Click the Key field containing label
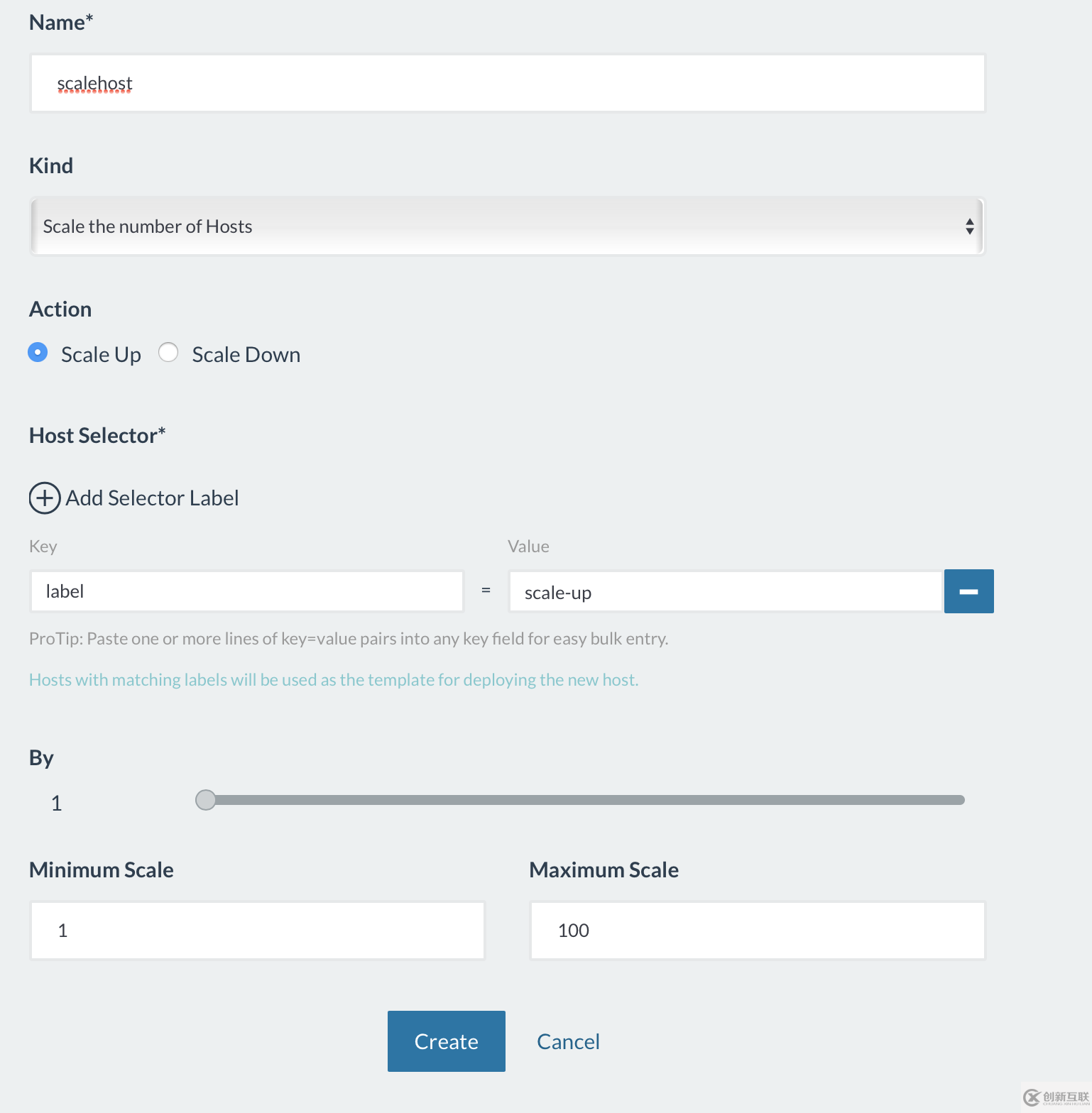Screen dimensions: 1092x1113 click(246, 591)
